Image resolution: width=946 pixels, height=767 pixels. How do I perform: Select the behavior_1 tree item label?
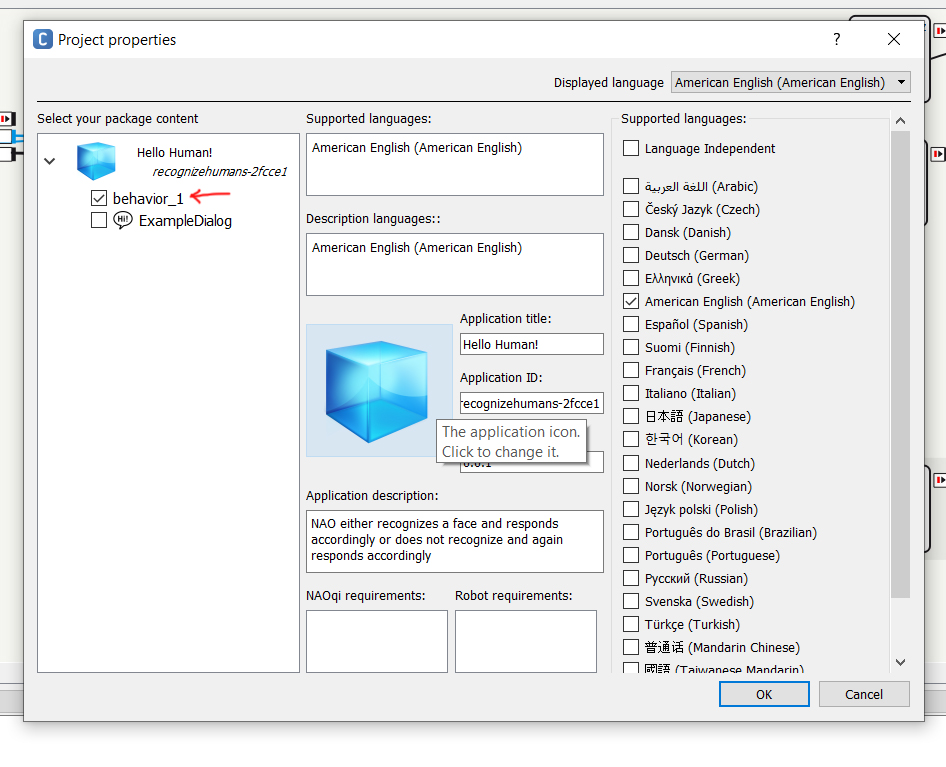click(x=148, y=199)
